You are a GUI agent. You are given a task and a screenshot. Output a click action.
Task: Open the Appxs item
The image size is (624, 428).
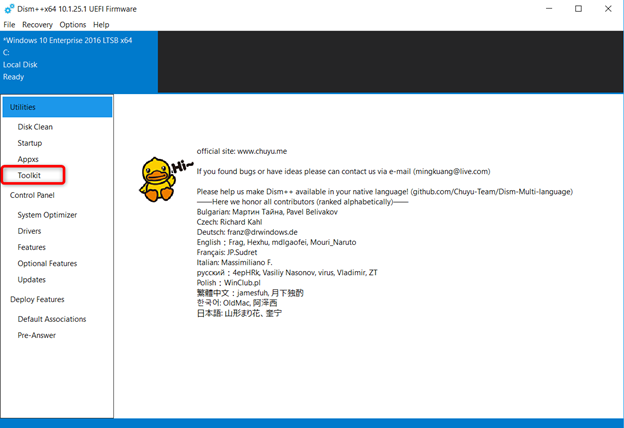(28, 159)
